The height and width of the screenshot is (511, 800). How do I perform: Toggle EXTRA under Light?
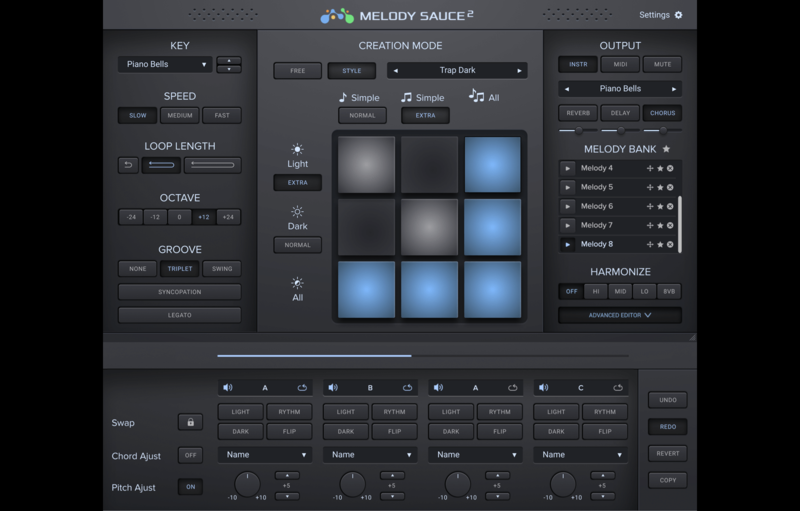click(x=297, y=183)
